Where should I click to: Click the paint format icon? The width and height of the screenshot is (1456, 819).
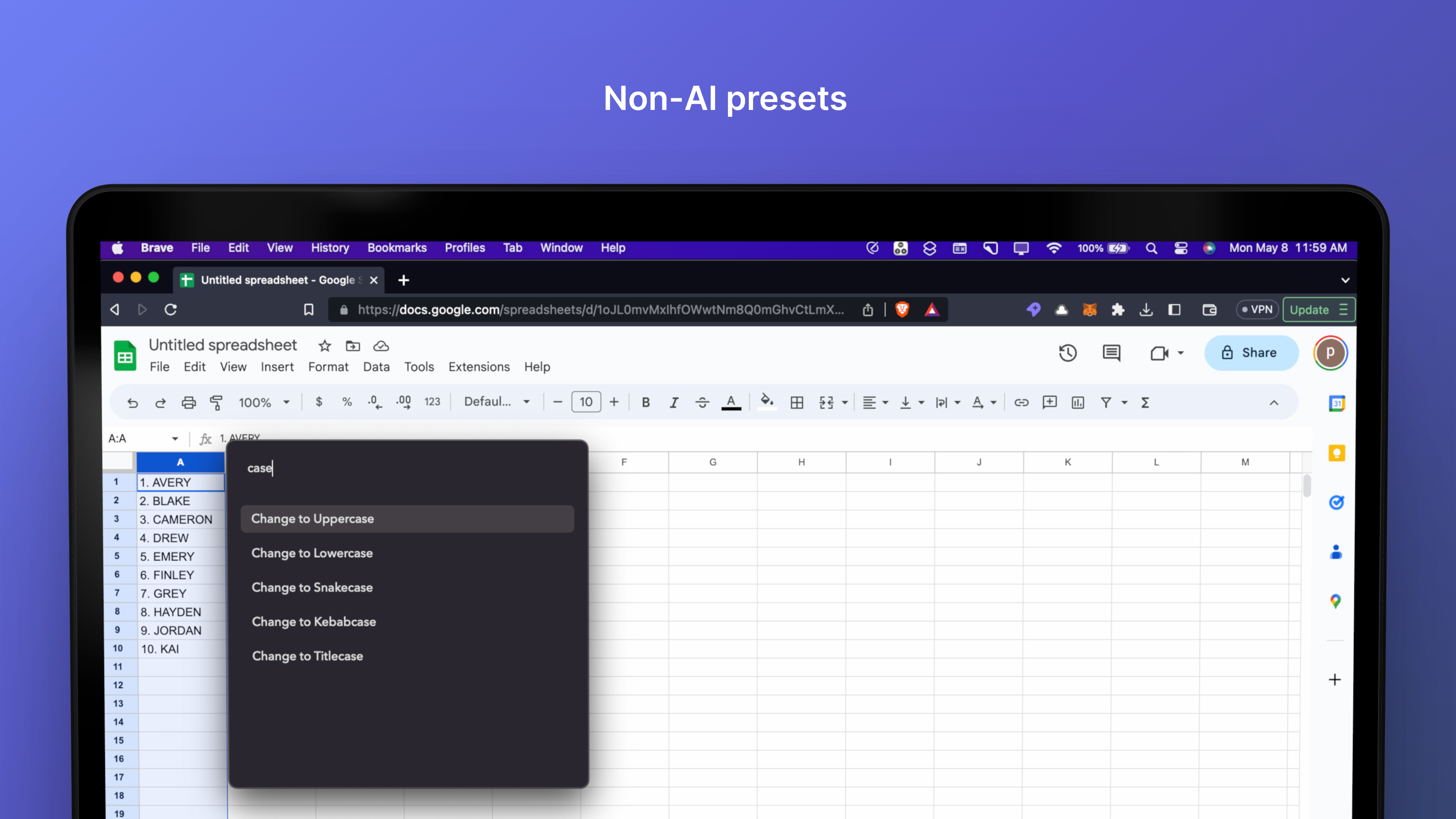[216, 402]
